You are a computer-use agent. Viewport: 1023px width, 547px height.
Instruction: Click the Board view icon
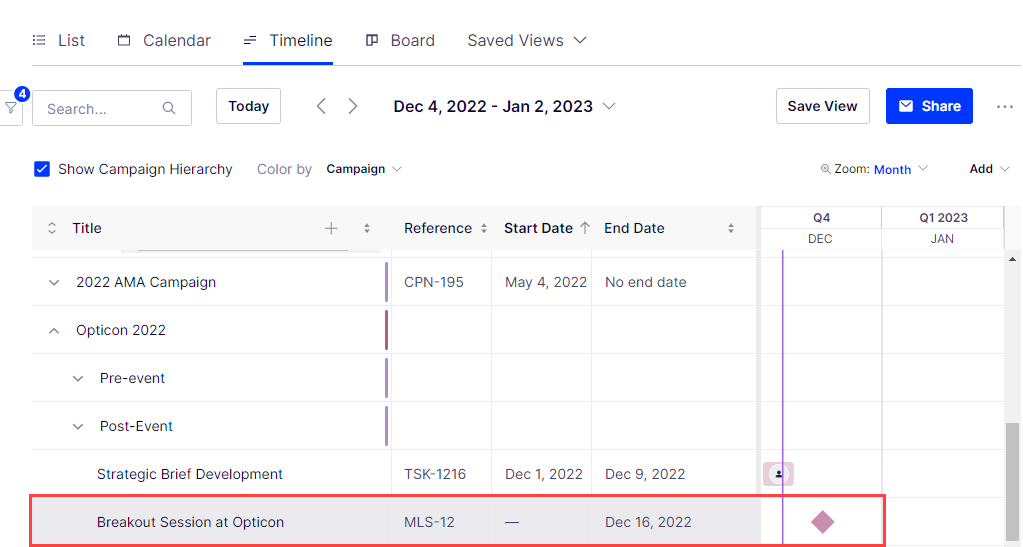coord(372,40)
